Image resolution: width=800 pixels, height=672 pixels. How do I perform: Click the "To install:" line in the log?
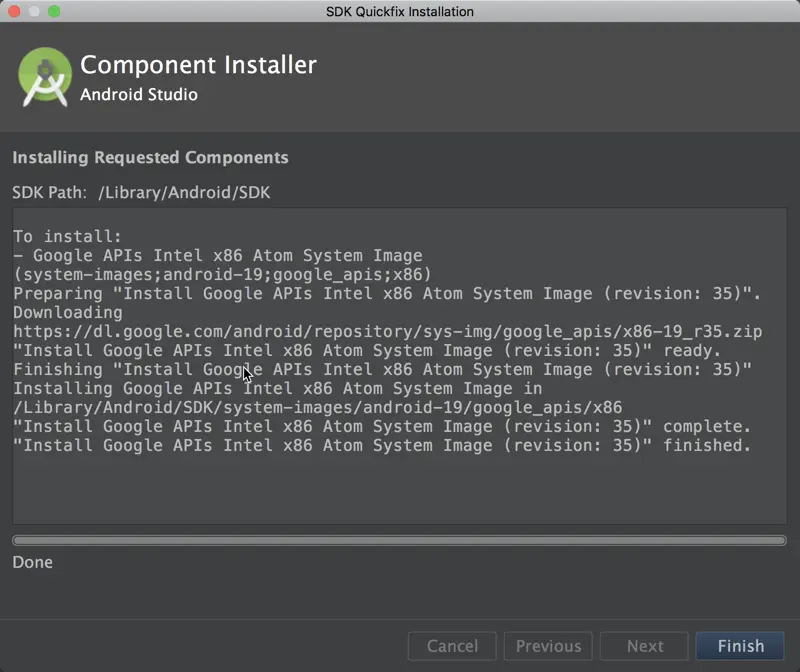pyautogui.click(x=67, y=237)
